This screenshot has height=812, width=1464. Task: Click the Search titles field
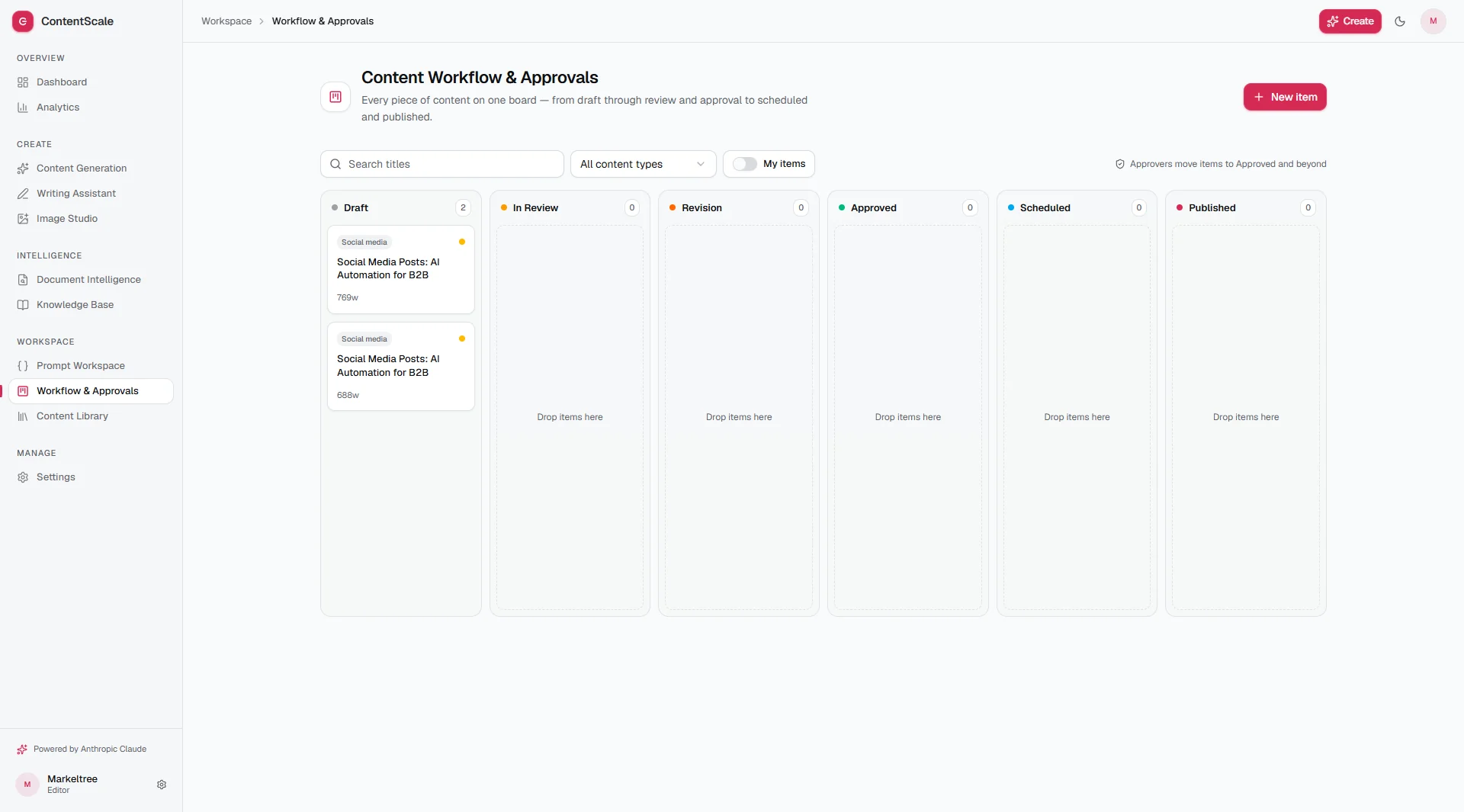point(442,164)
